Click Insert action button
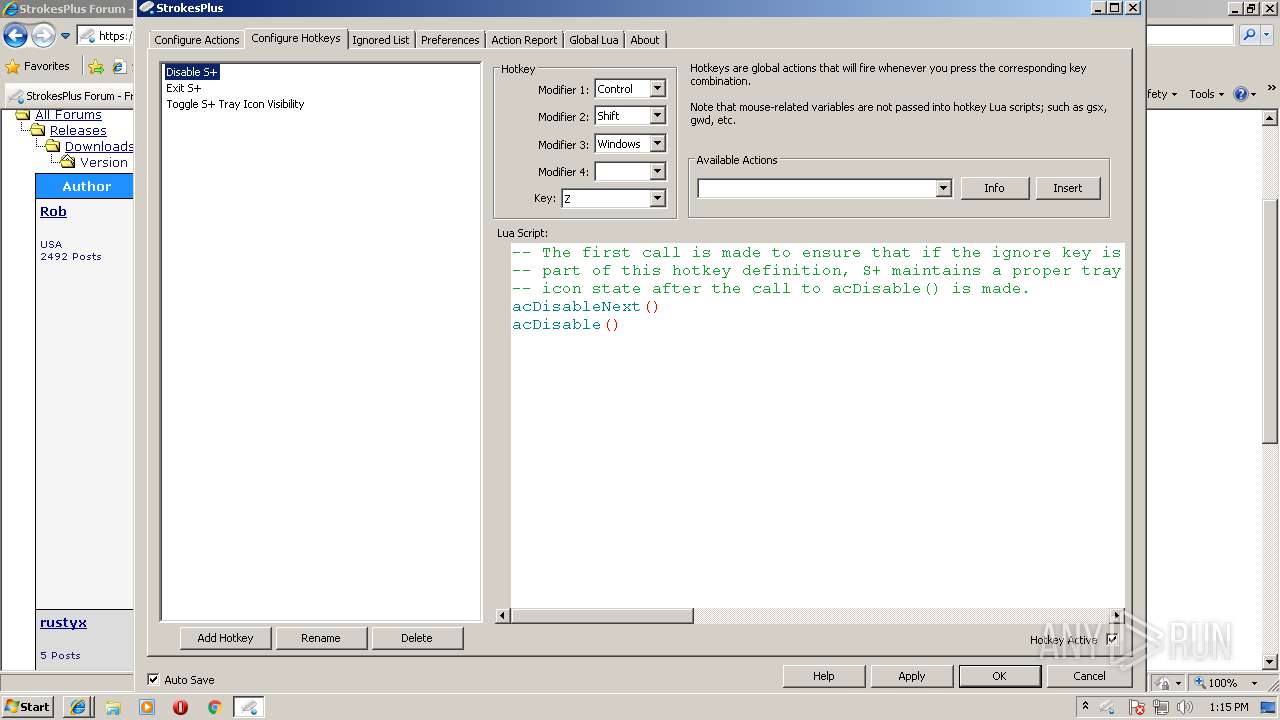This screenshot has height=720, width=1280. point(1067,188)
